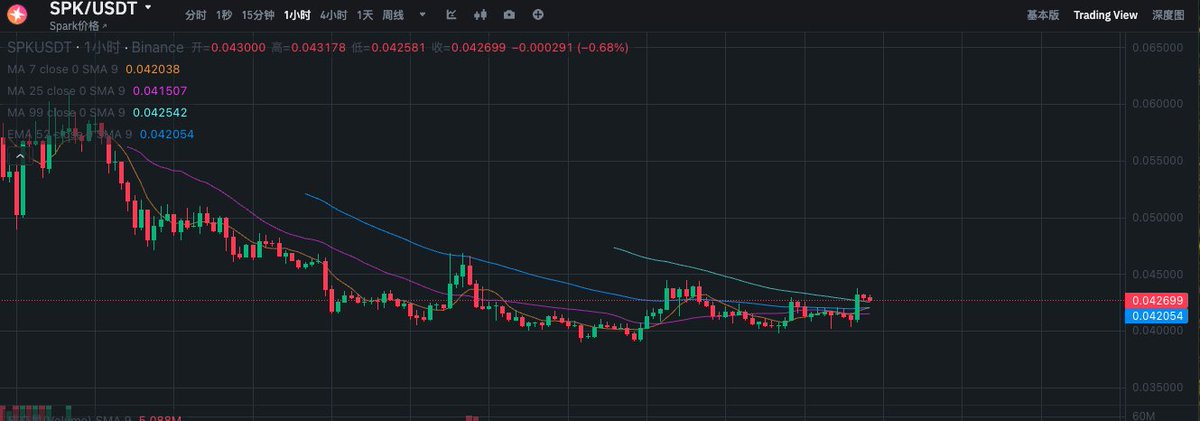Select the EMA 52 indicator legend
This screenshot has height=421, width=1200.
(70, 134)
